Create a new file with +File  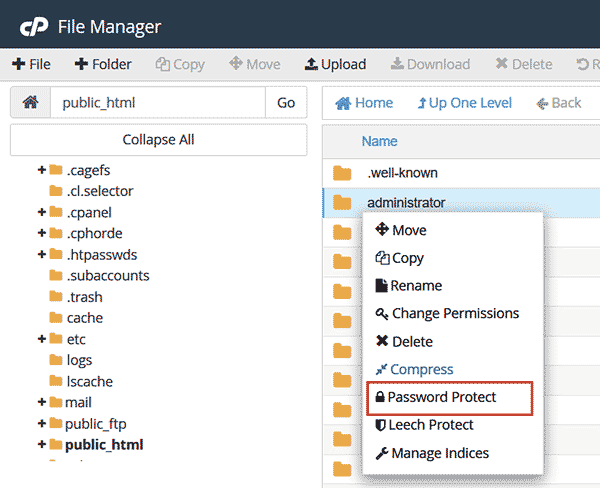[x=31, y=64]
